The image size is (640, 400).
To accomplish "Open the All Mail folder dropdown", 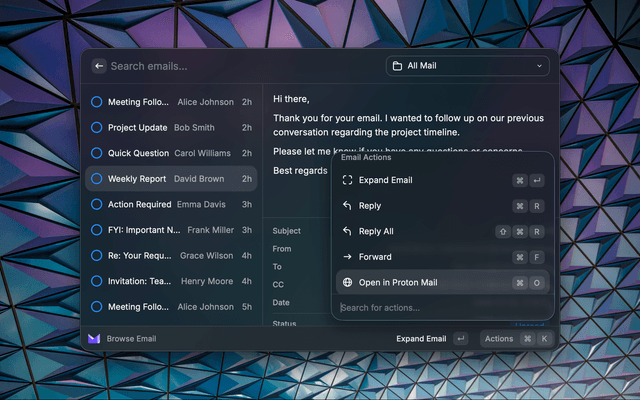I will pos(467,66).
